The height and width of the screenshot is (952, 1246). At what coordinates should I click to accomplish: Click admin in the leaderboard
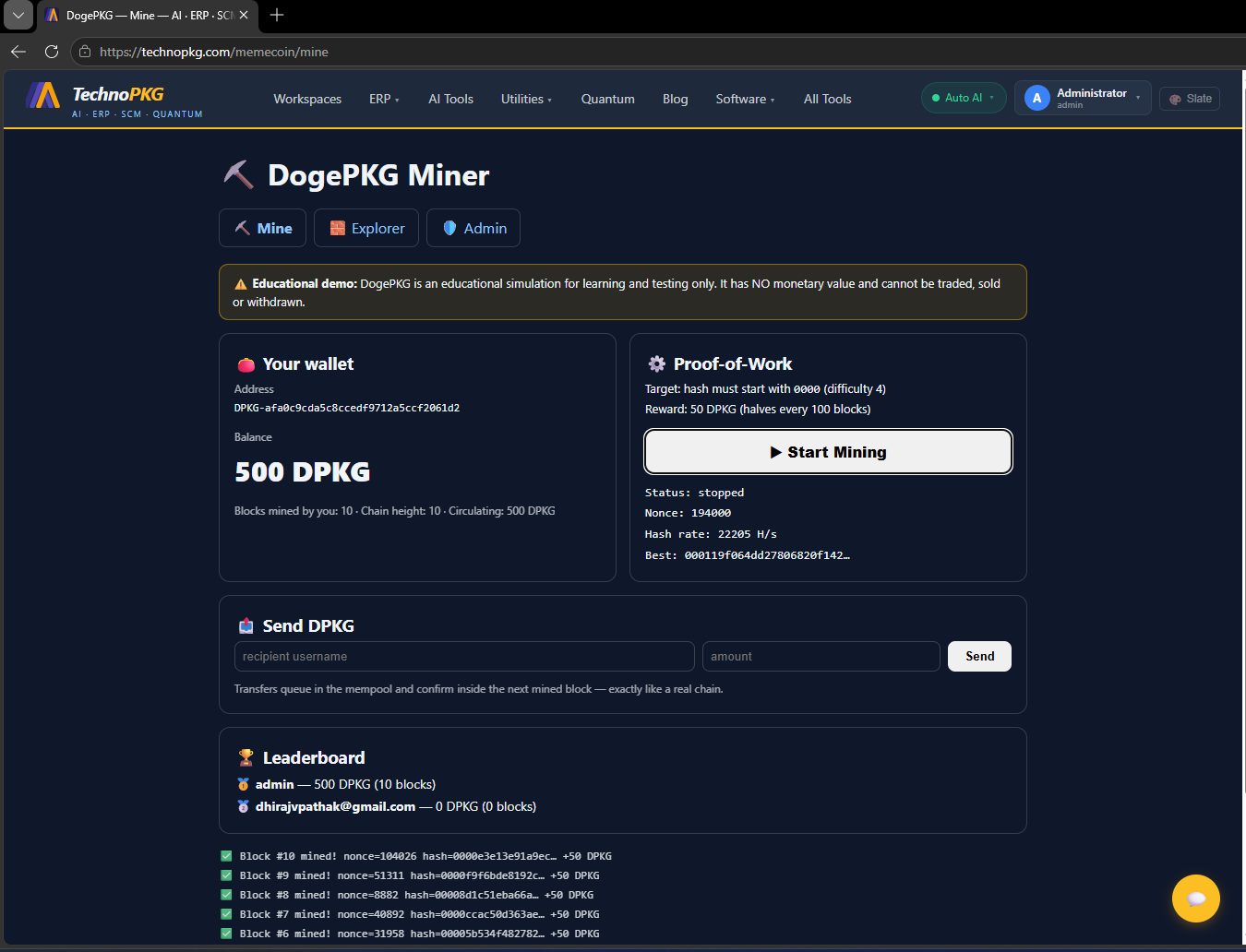coord(274,784)
